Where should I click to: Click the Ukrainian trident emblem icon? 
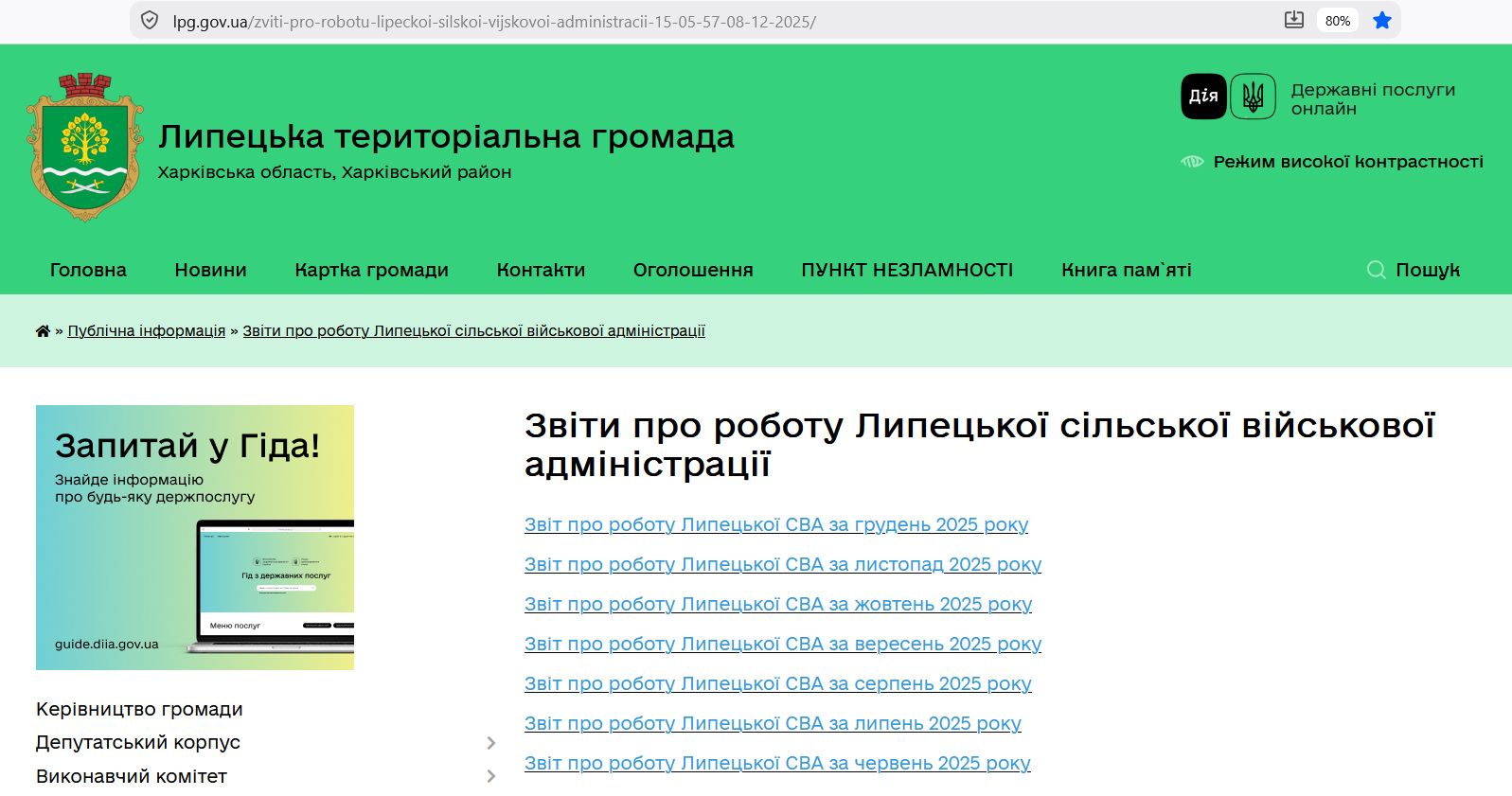(x=1253, y=97)
